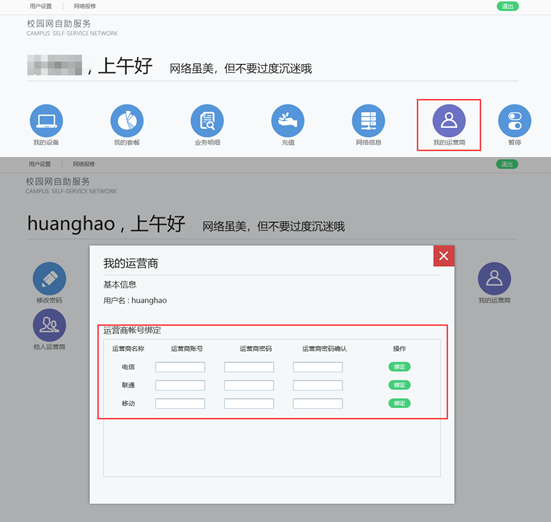Screen dimensions: 551x522
Task: Click the 运营商帐号绑定 section title
Action: click(132, 330)
